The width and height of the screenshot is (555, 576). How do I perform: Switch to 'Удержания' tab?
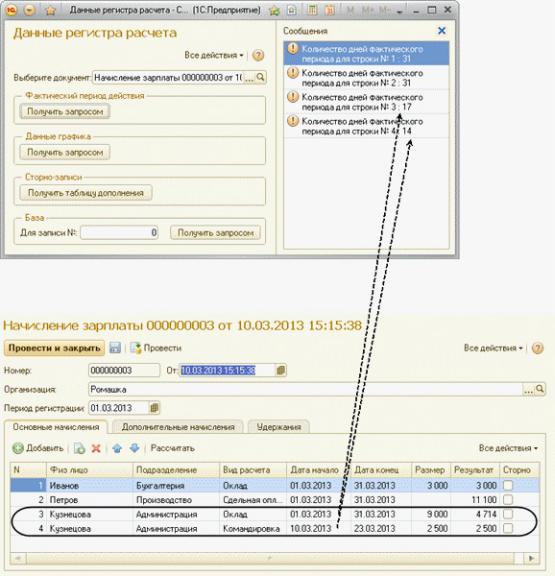(x=279, y=427)
